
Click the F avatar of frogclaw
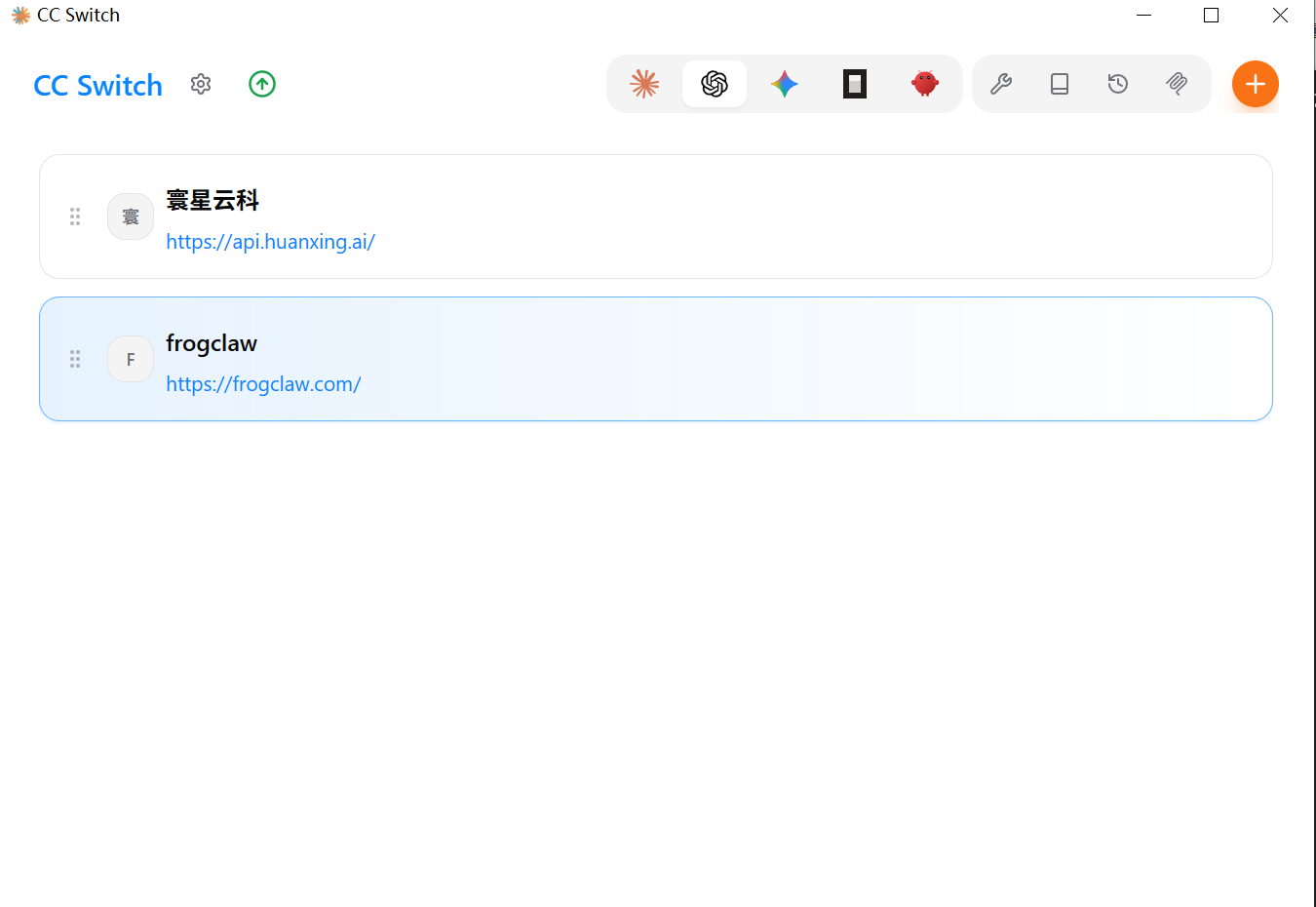(x=131, y=359)
